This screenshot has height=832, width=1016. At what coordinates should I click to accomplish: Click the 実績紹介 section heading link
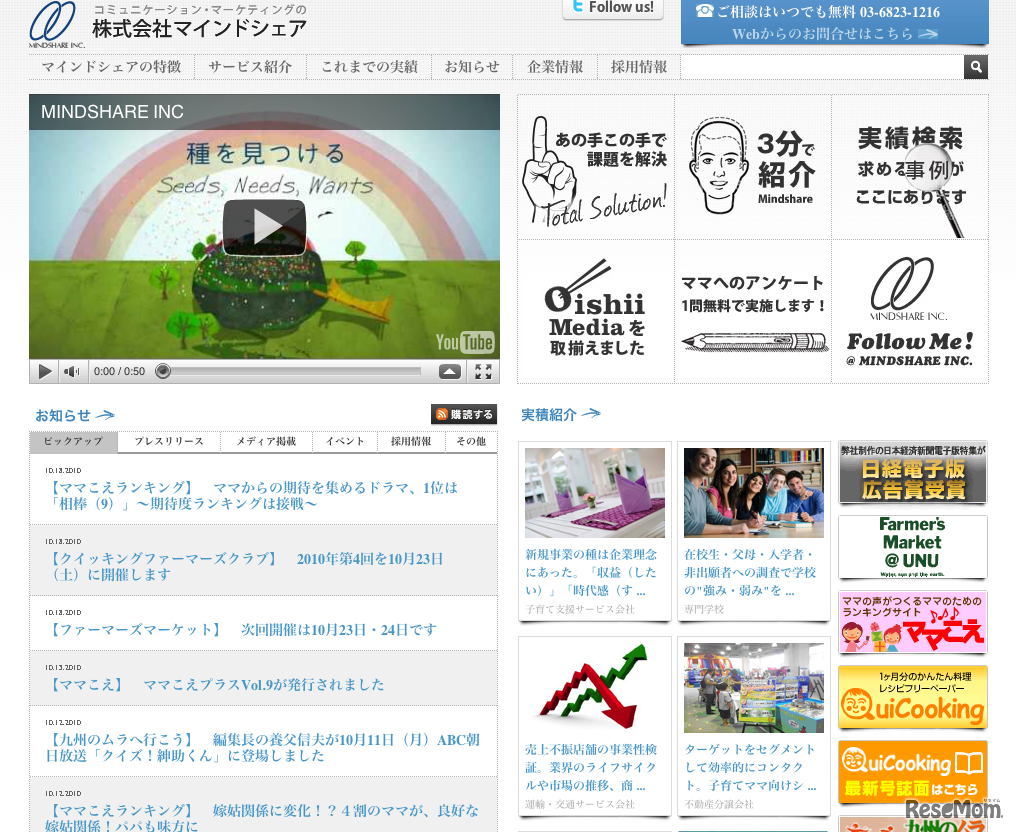[x=560, y=415]
